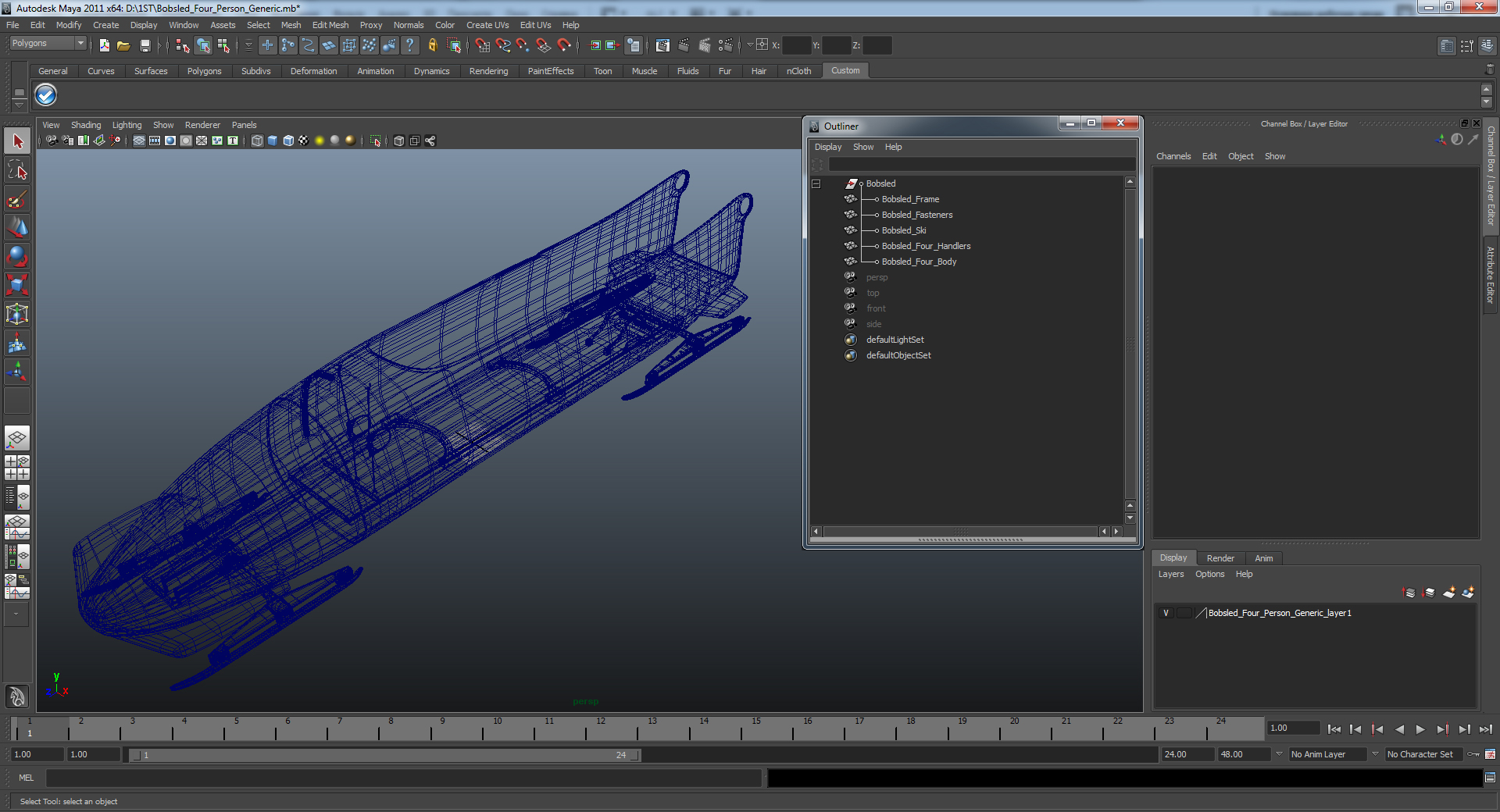1500x812 pixels.
Task: Toggle snap to points magnet
Action: [523, 45]
